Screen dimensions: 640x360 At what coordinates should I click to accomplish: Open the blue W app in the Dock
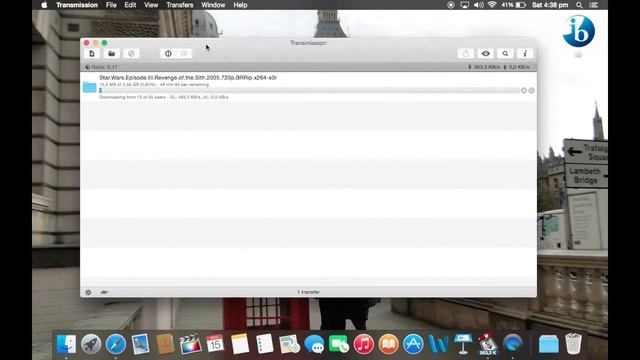click(438, 344)
